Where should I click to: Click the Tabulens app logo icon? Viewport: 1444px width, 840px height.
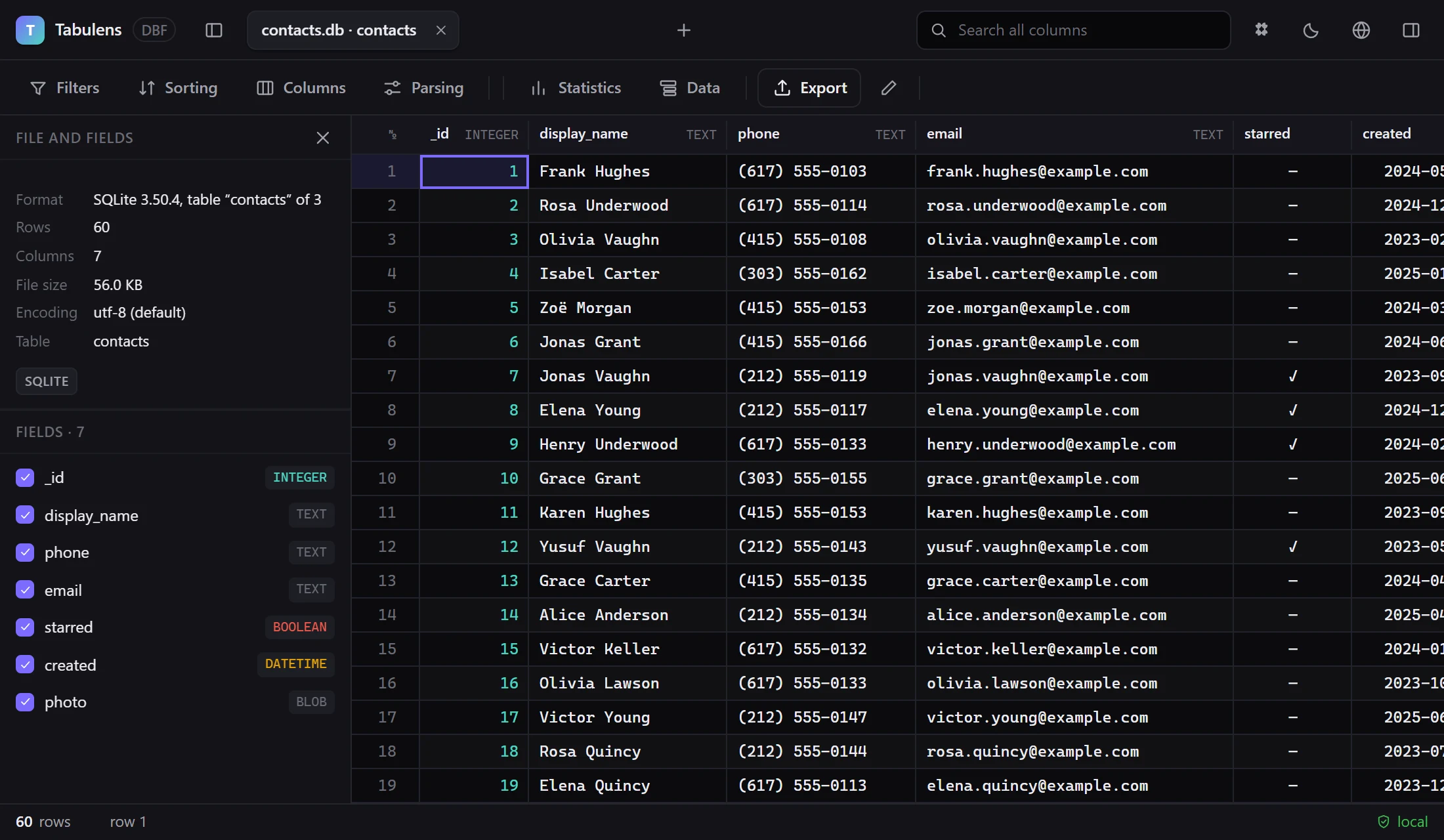[x=30, y=30]
